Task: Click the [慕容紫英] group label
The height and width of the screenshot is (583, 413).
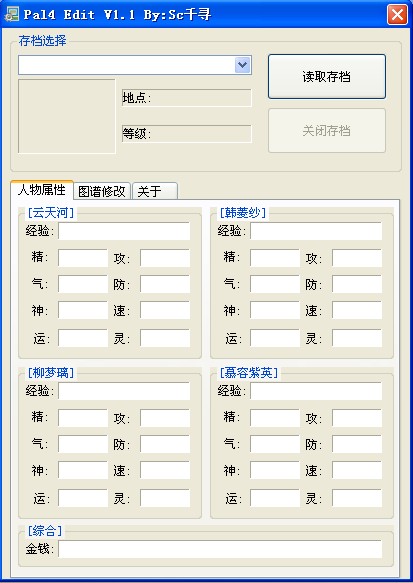Action: (249, 373)
